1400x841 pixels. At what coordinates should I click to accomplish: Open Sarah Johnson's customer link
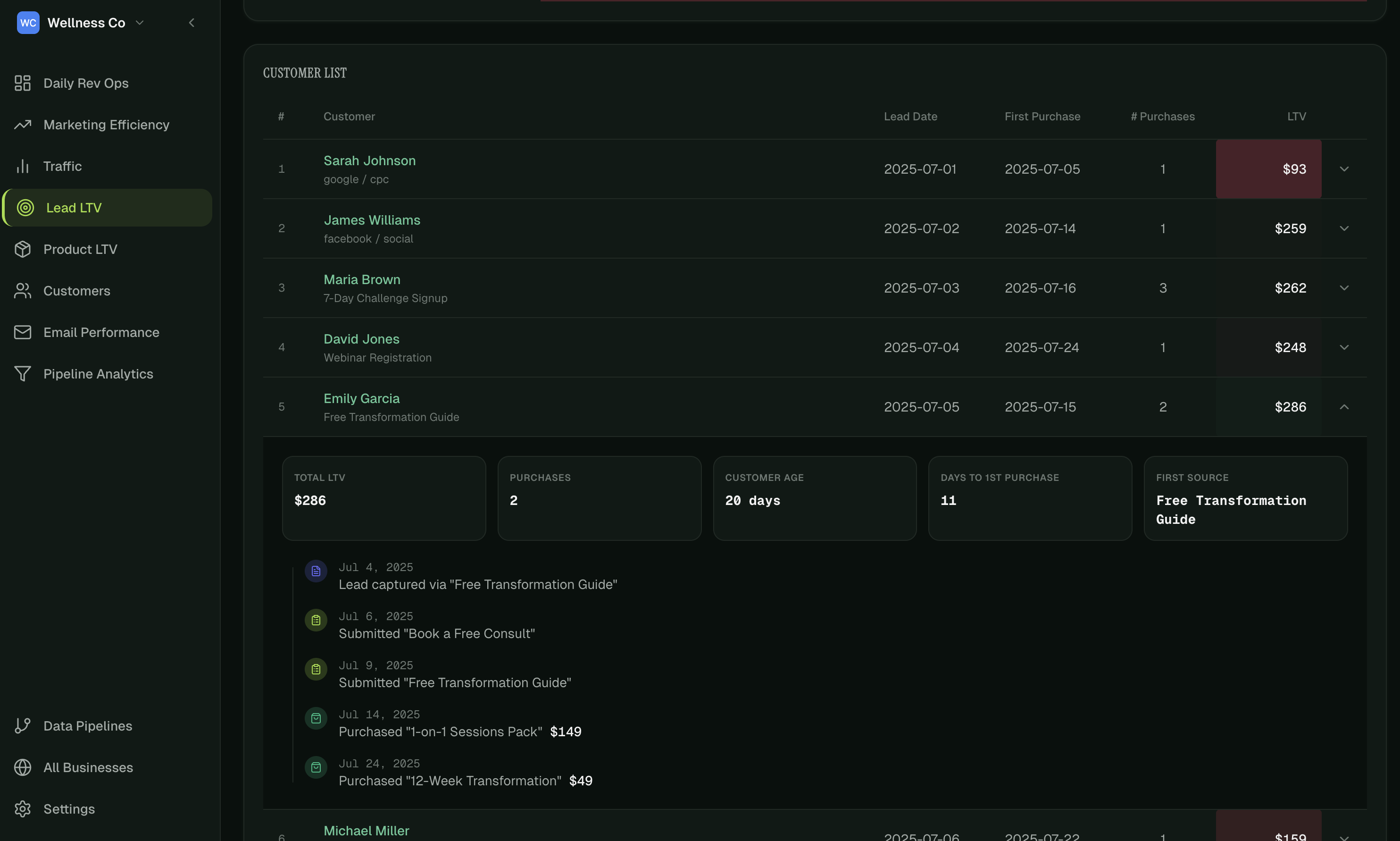pyautogui.click(x=369, y=161)
